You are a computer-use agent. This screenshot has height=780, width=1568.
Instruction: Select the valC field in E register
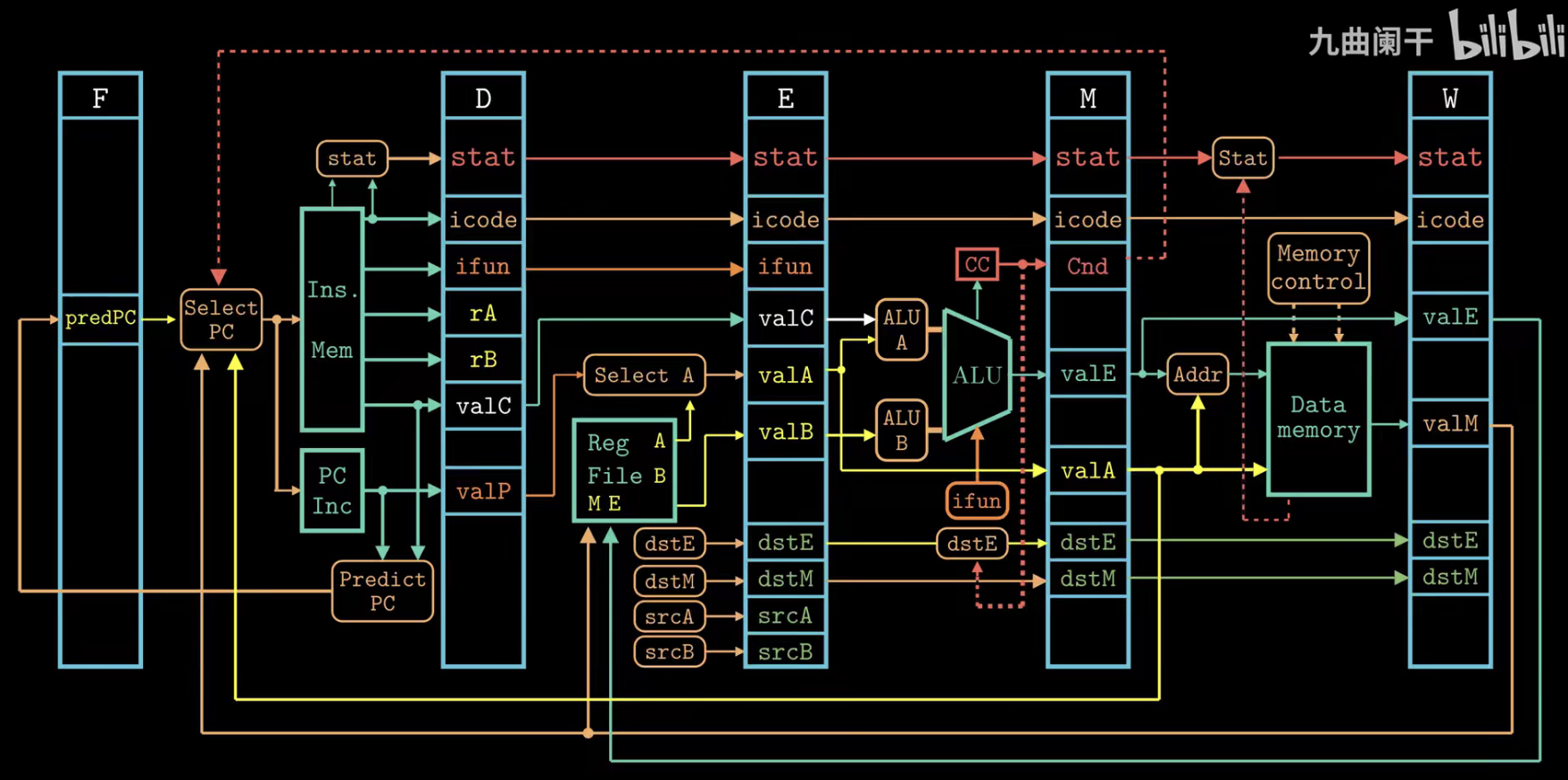(x=786, y=318)
